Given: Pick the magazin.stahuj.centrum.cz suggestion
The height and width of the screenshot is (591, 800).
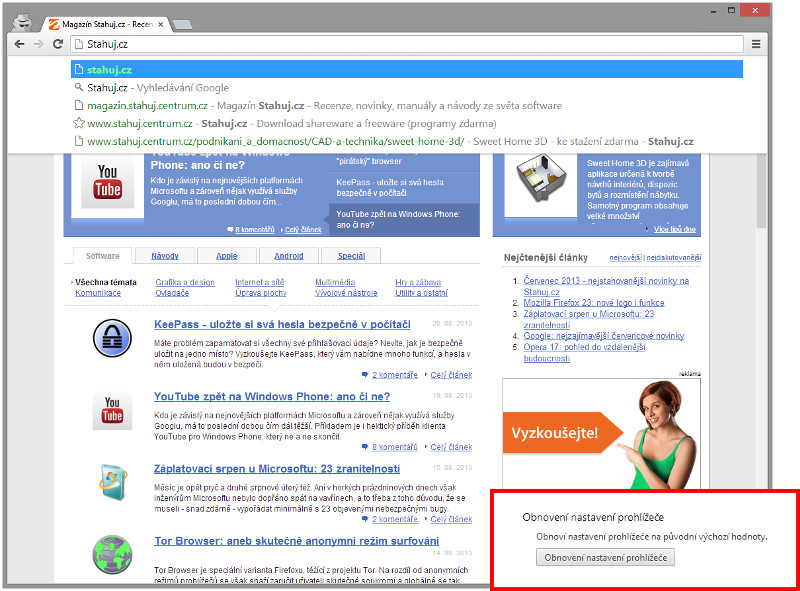Looking at the screenshot, I should [x=407, y=106].
